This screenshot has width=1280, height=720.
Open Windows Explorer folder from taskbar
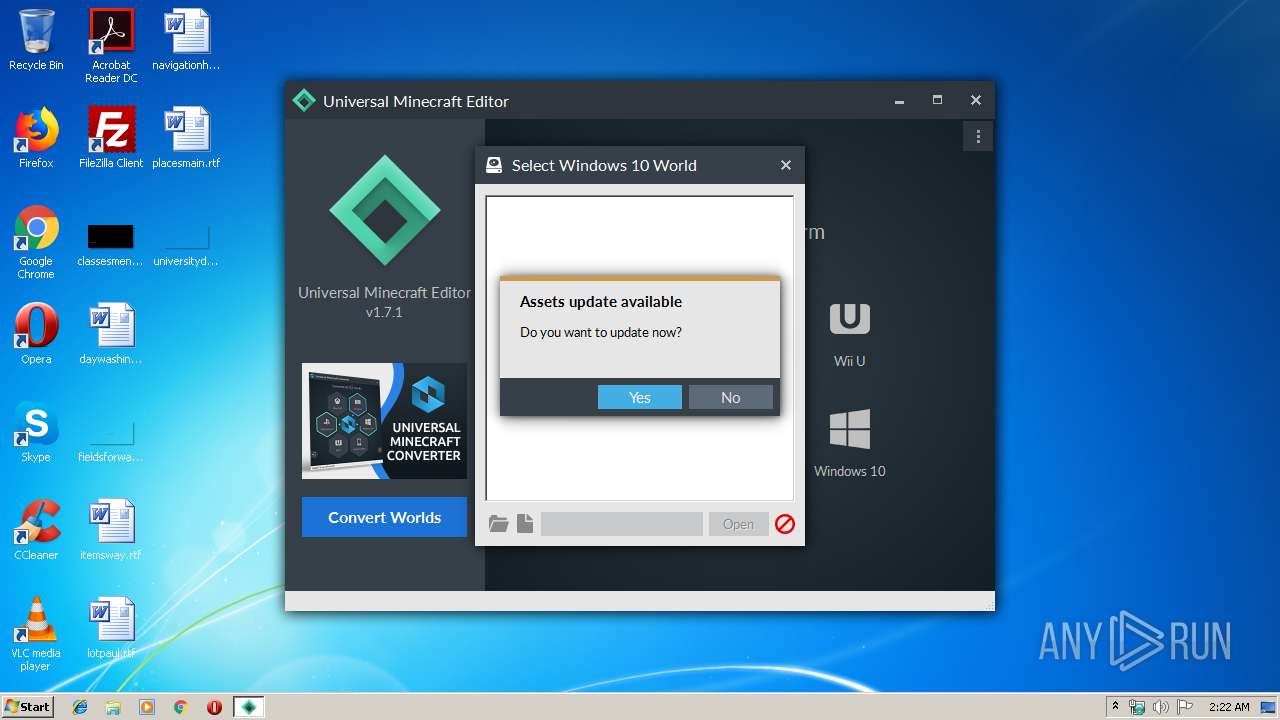pyautogui.click(x=113, y=707)
